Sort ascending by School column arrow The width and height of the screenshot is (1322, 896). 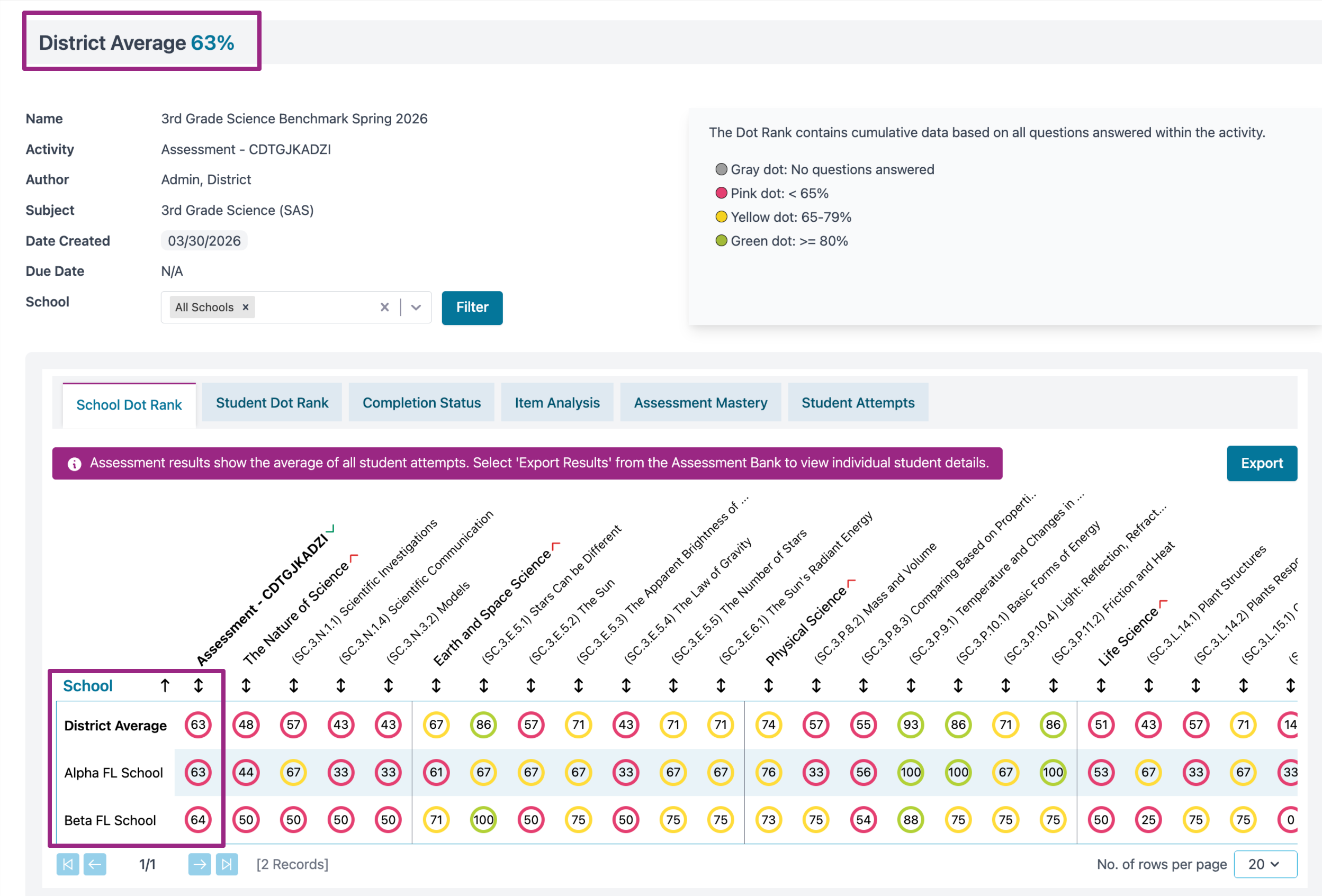pyautogui.click(x=165, y=686)
